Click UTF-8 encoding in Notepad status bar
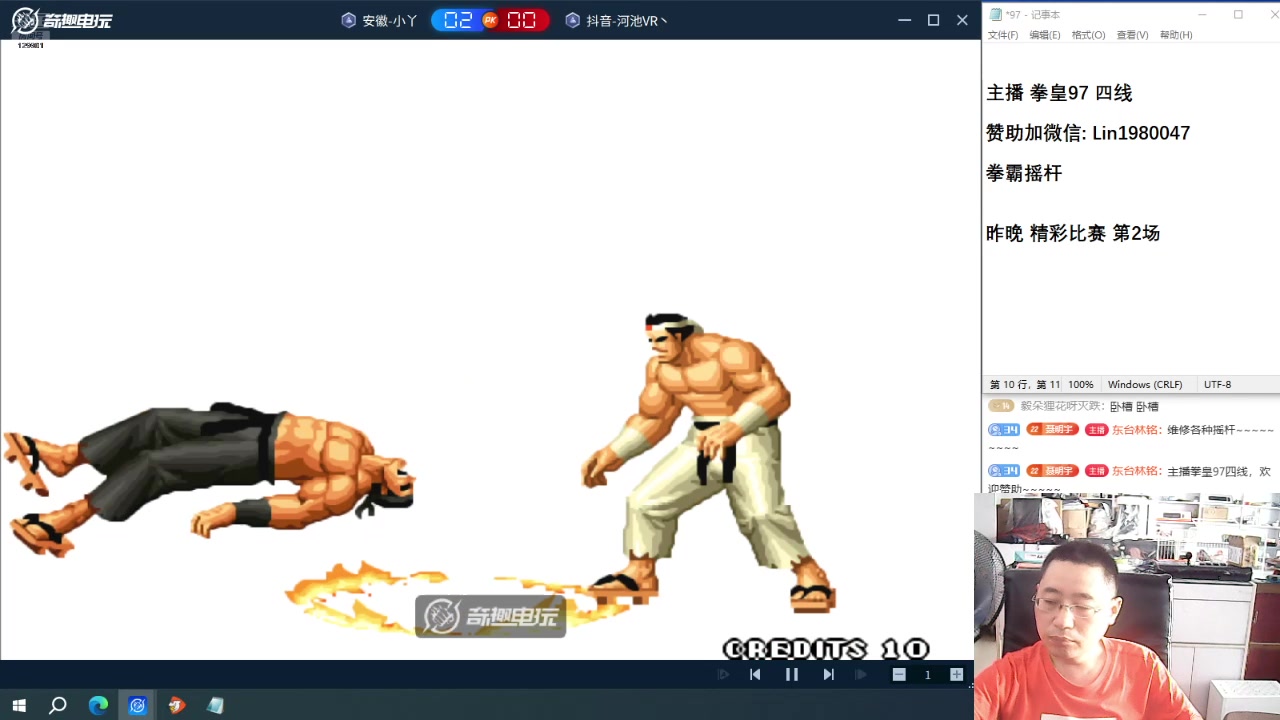Image resolution: width=1280 pixels, height=720 pixels. 1218,384
